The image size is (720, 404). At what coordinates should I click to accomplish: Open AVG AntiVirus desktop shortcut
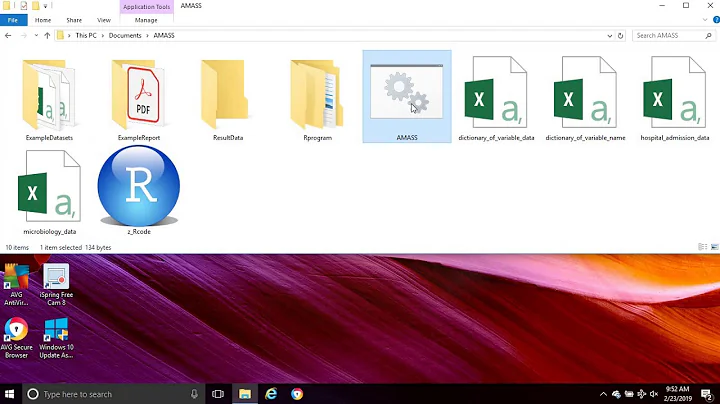(x=16, y=285)
